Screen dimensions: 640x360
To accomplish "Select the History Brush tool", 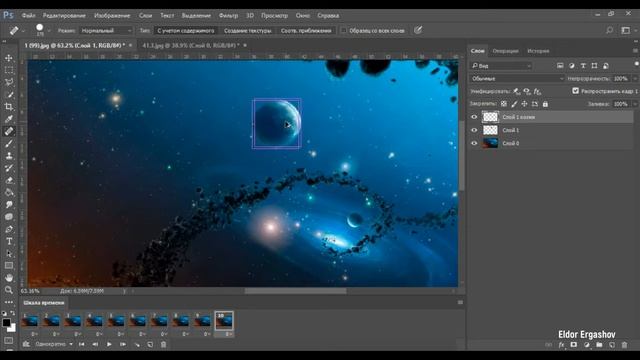I will (9, 168).
